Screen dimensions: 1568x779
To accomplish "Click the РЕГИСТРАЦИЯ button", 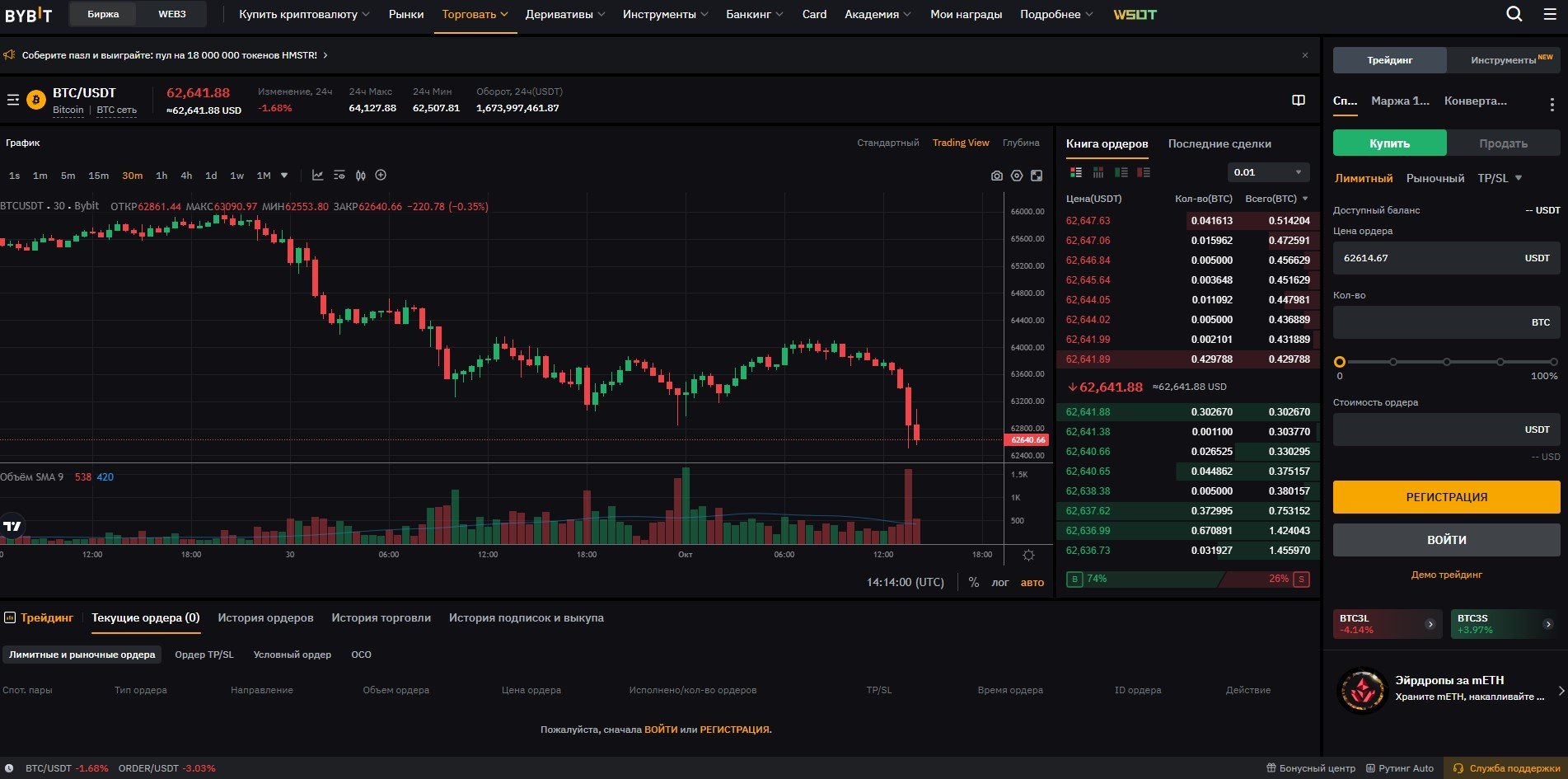I will (1447, 497).
